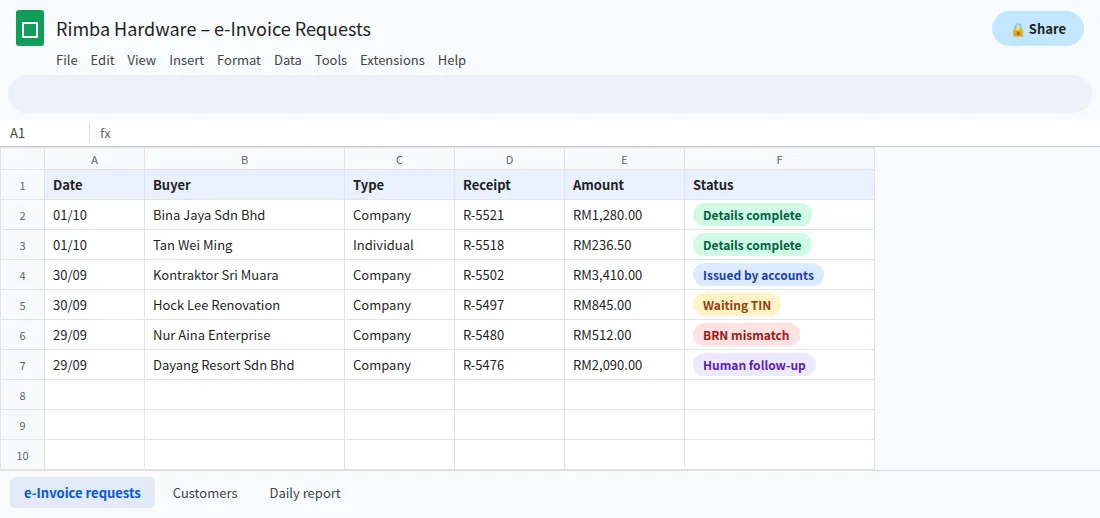Open the Details complete status for Tan Wei Ming
Viewport: 1100px width, 518px height.
[752, 245]
